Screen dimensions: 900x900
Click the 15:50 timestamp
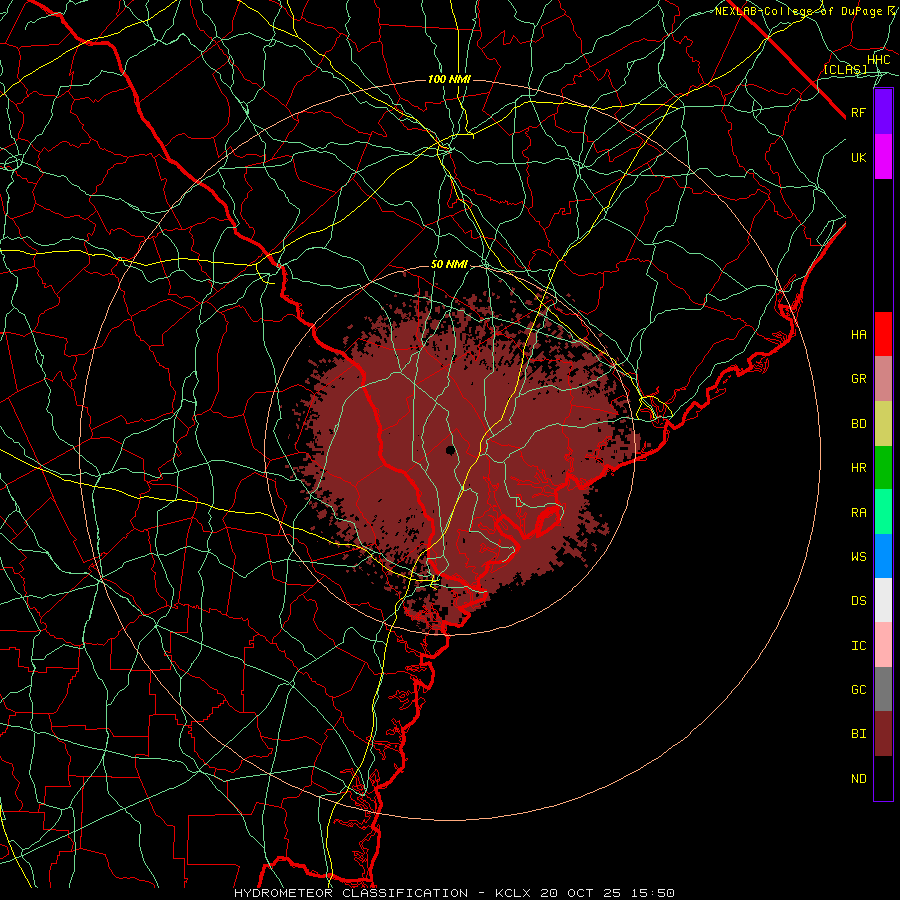[654, 893]
